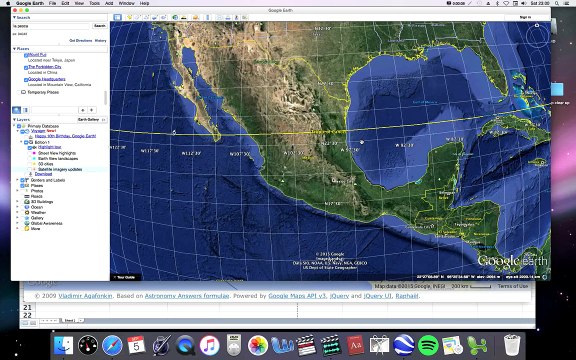
Task: Select the search-places magnifier under Places panel
Action: tap(17, 110)
